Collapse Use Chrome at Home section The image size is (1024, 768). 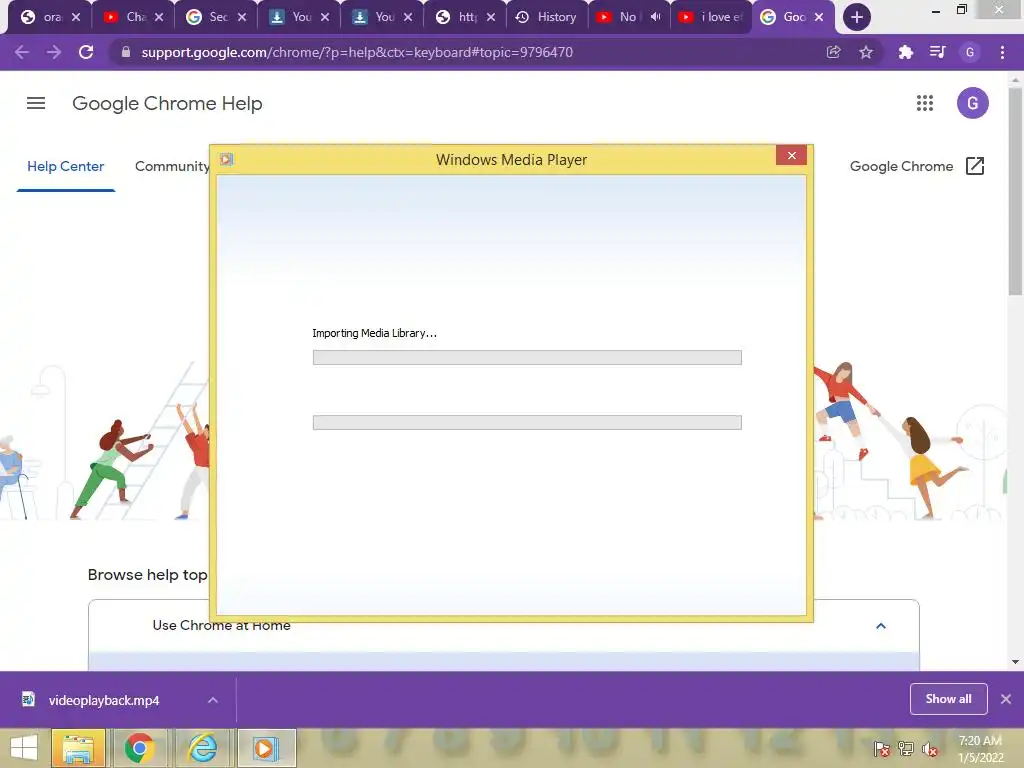(880, 626)
